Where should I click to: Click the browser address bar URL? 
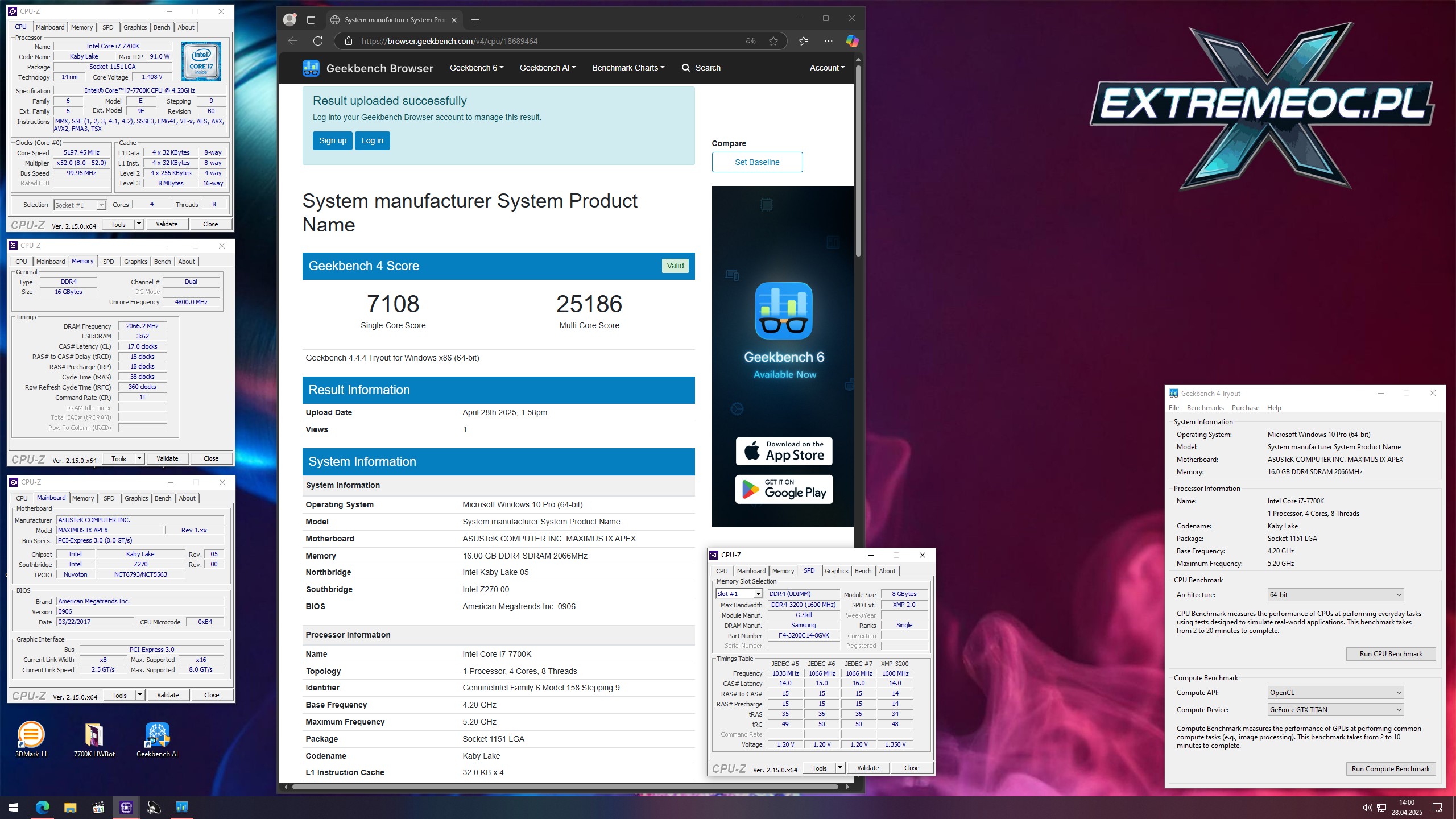click(x=449, y=41)
